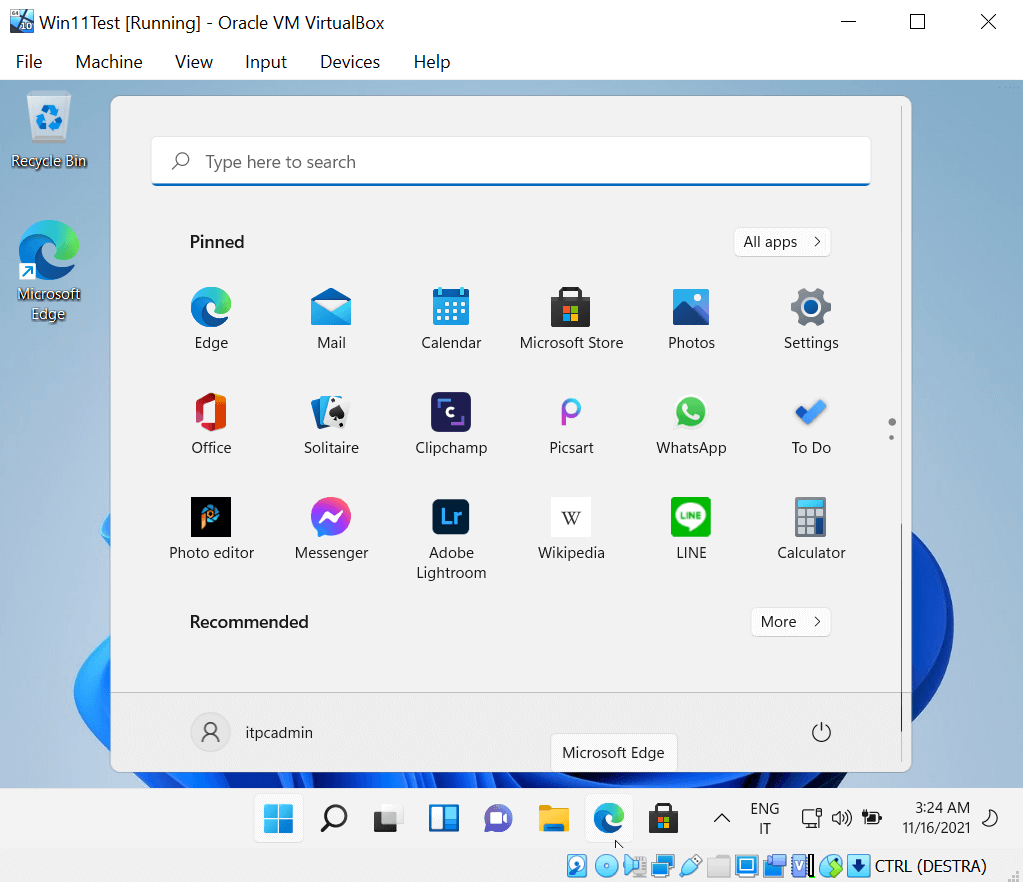Click ENG IT language indicator
The image size is (1023, 882).
[765, 819]
